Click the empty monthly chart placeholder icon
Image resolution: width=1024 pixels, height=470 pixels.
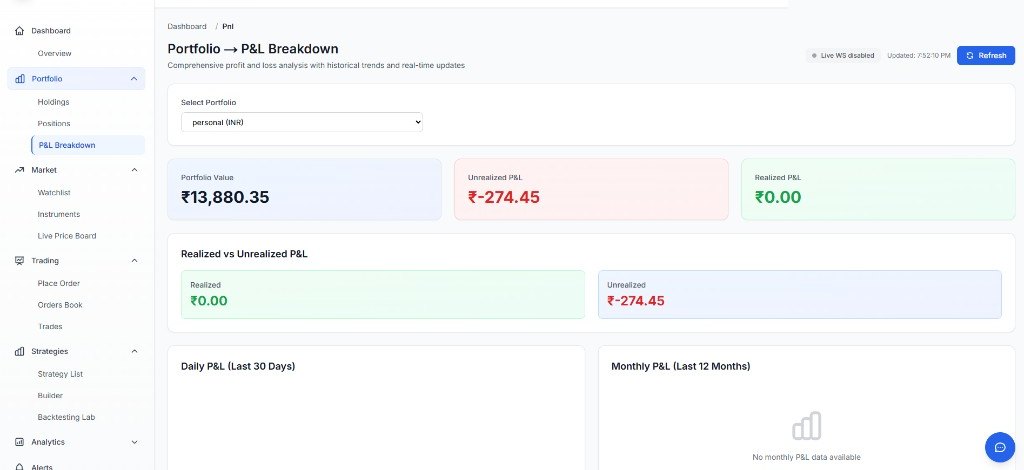tap(807, 426)
